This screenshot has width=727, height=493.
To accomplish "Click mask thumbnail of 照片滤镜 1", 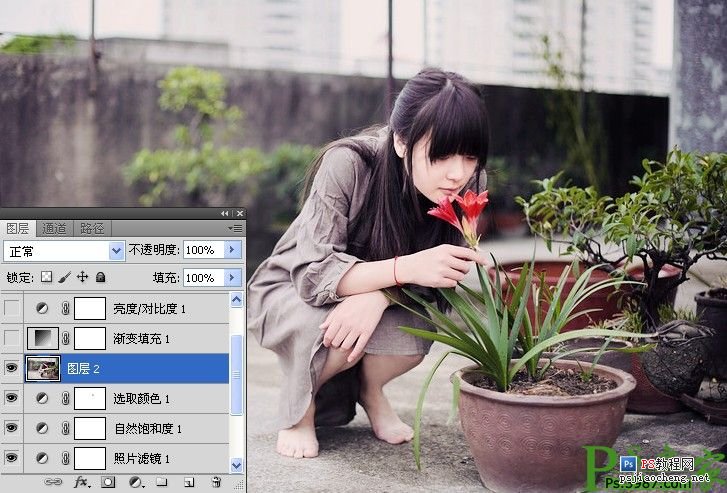I will pos(90,458).
